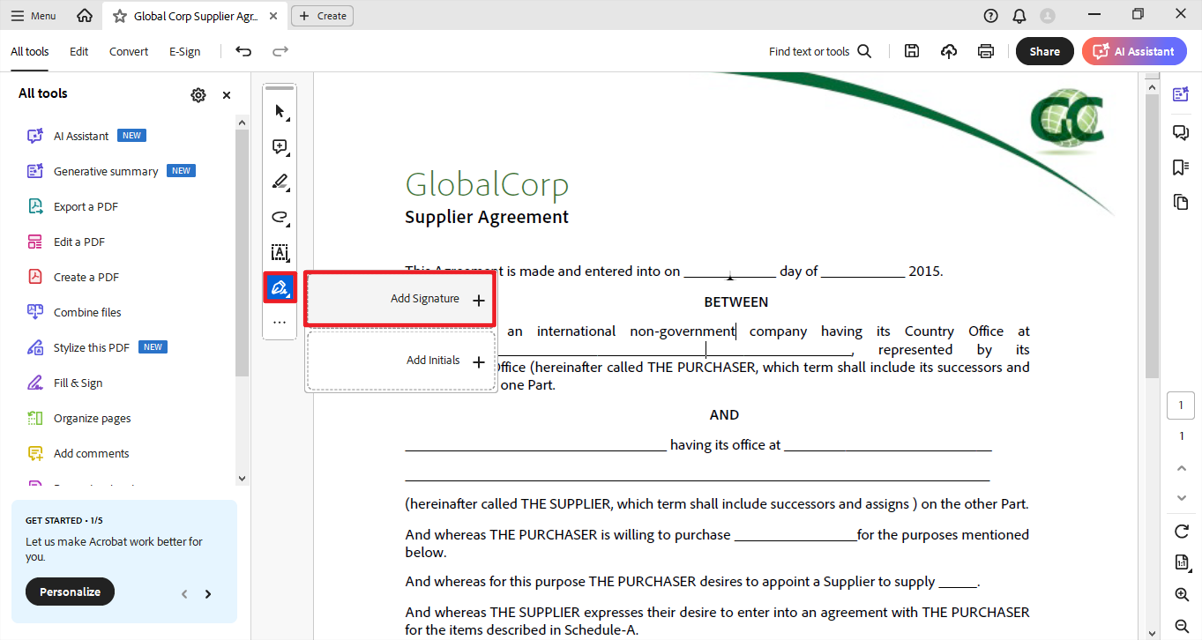Choose the Draw freehand loop tool

pyautogui.click(x=280, y=217)
